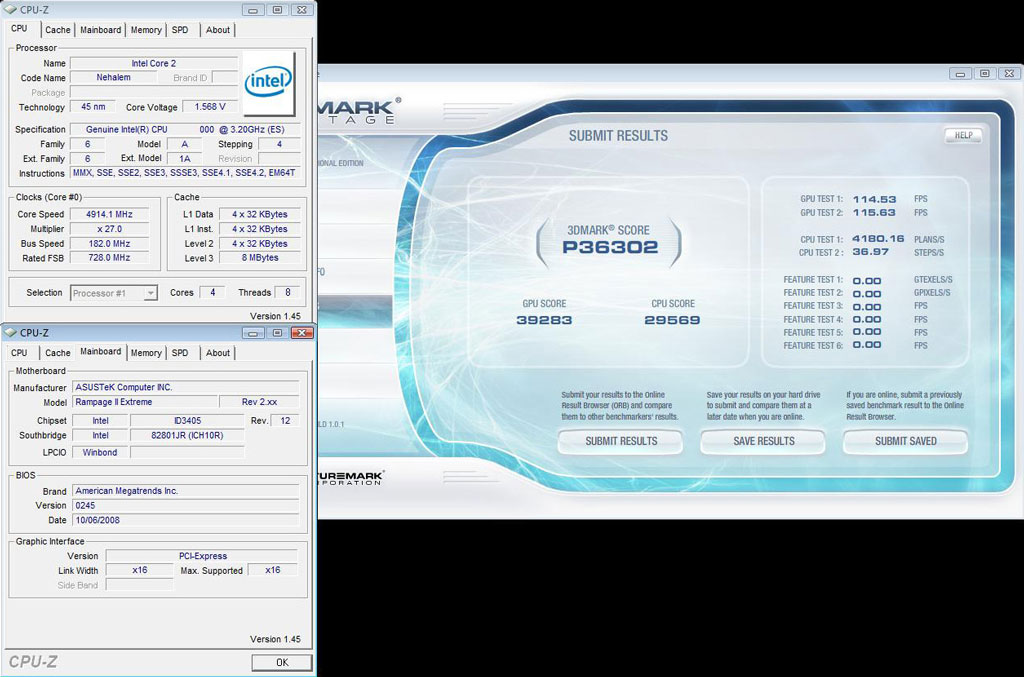This screenshot has height=677, width=1024.
Task: Click the Intel logo in CPU-Z
Action: point(268,82)
